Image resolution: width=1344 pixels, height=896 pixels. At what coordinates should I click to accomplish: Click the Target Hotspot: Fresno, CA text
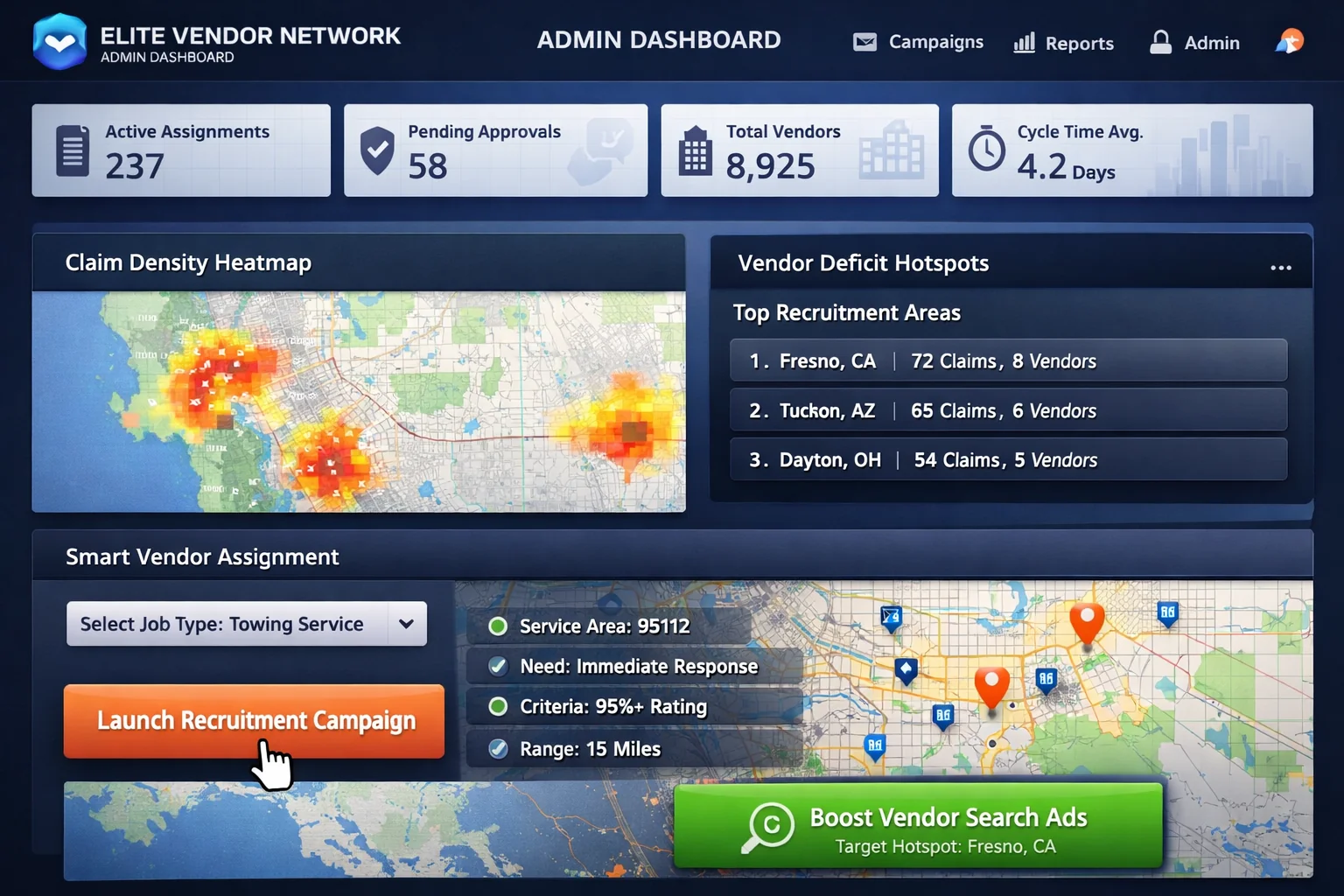[x=945, y=846]
